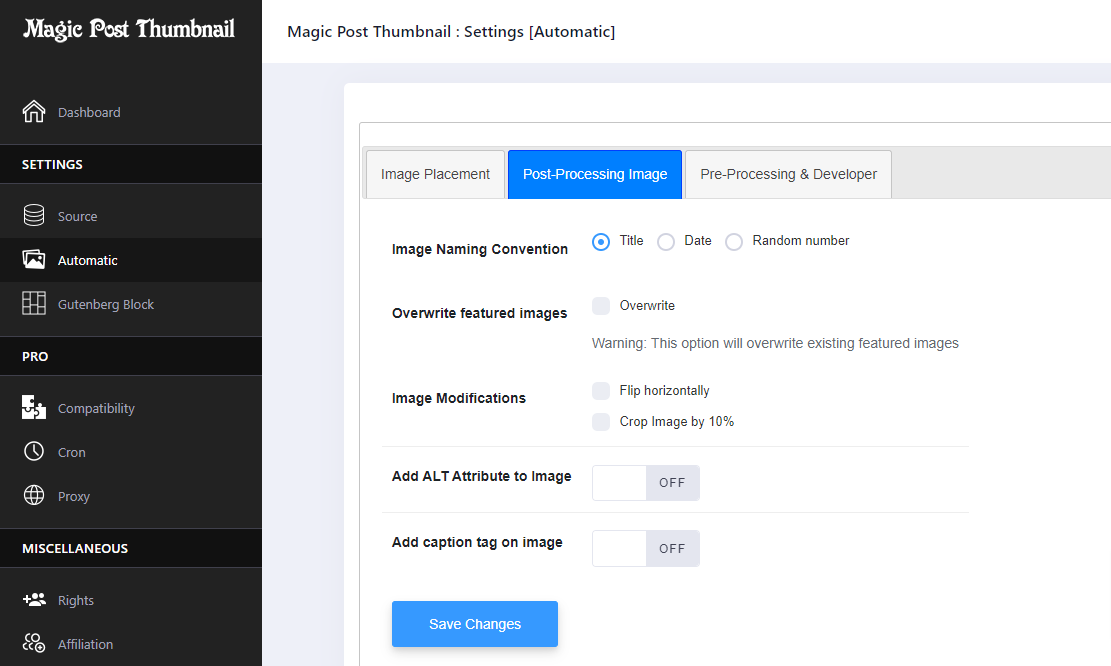1111x666 pixels.
Task: Click the Dashboard home icon
Action: pos(34,112)
